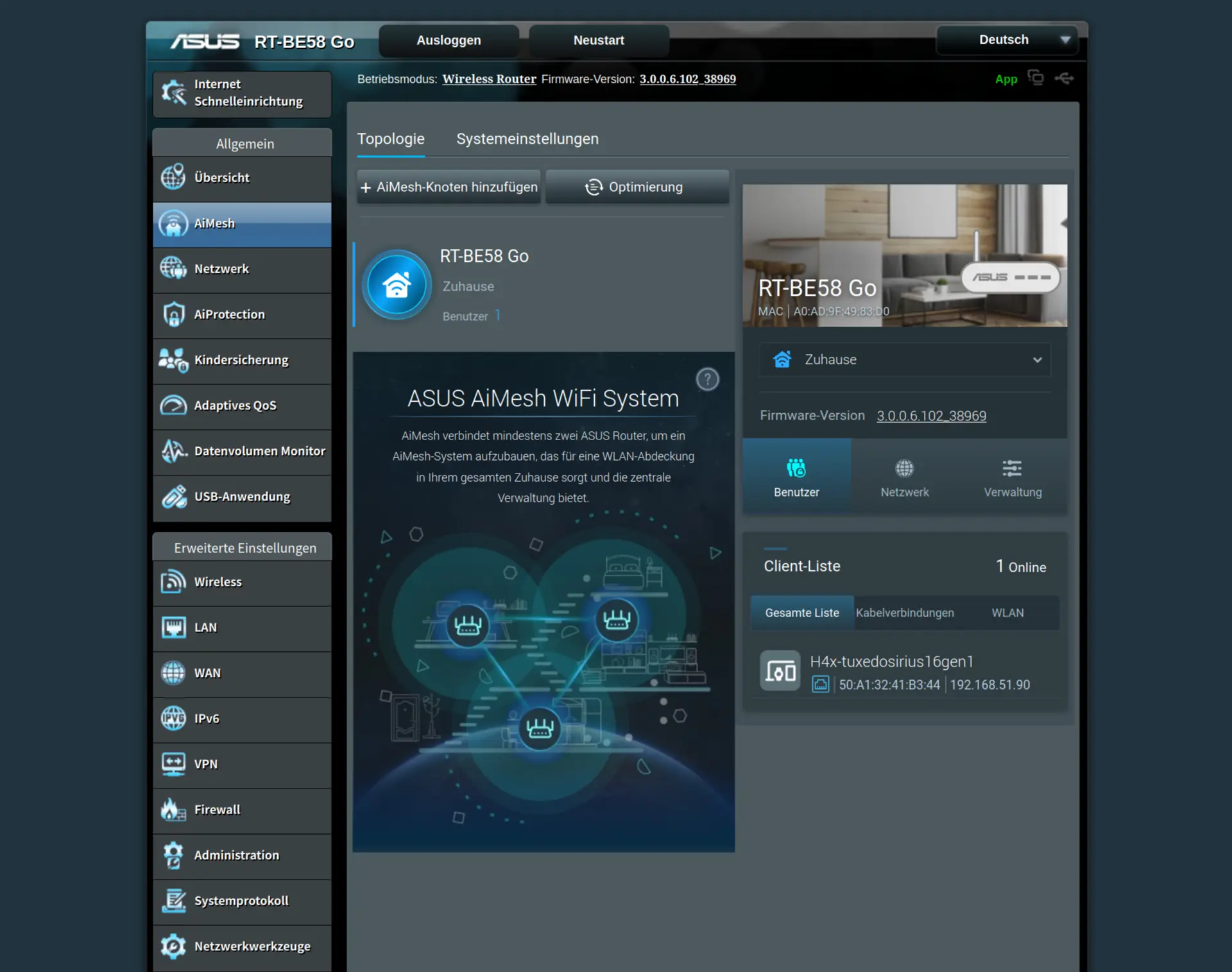Image resolution: width=1232 pixels, height=972 pixels.
Task: Click the router image thumbnail banner
Action: (904, 255)
